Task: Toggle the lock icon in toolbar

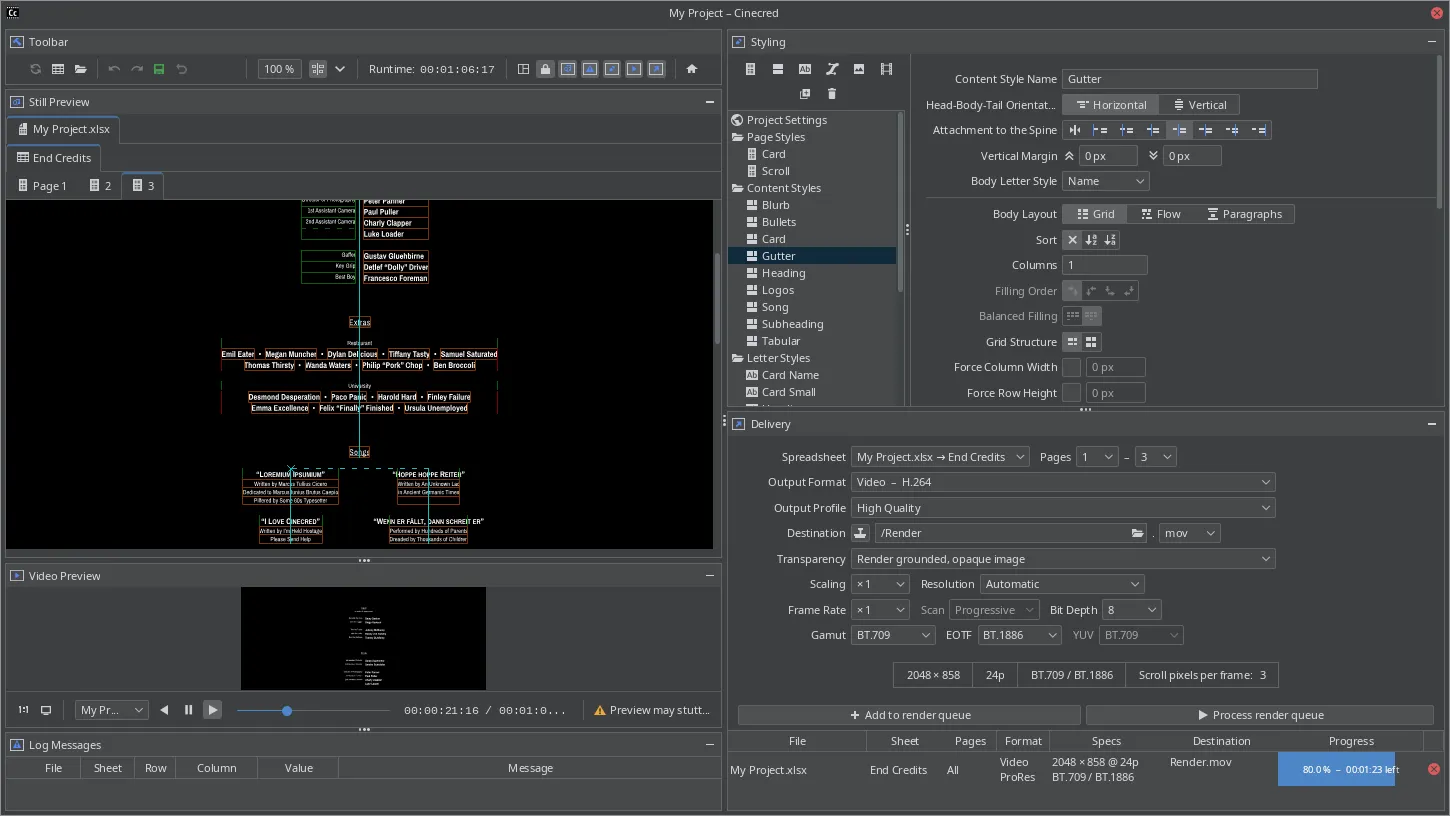Action: 545,69
